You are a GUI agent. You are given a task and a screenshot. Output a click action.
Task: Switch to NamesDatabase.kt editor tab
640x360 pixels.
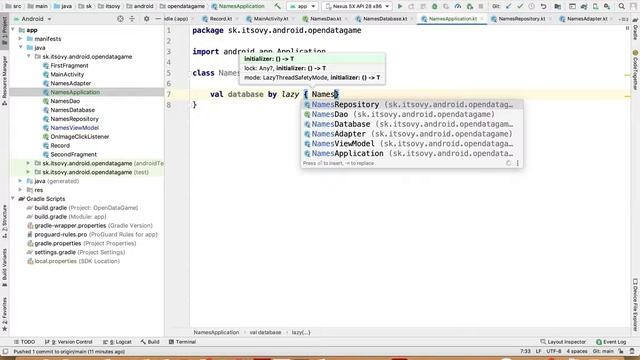(x=384, y=19)
